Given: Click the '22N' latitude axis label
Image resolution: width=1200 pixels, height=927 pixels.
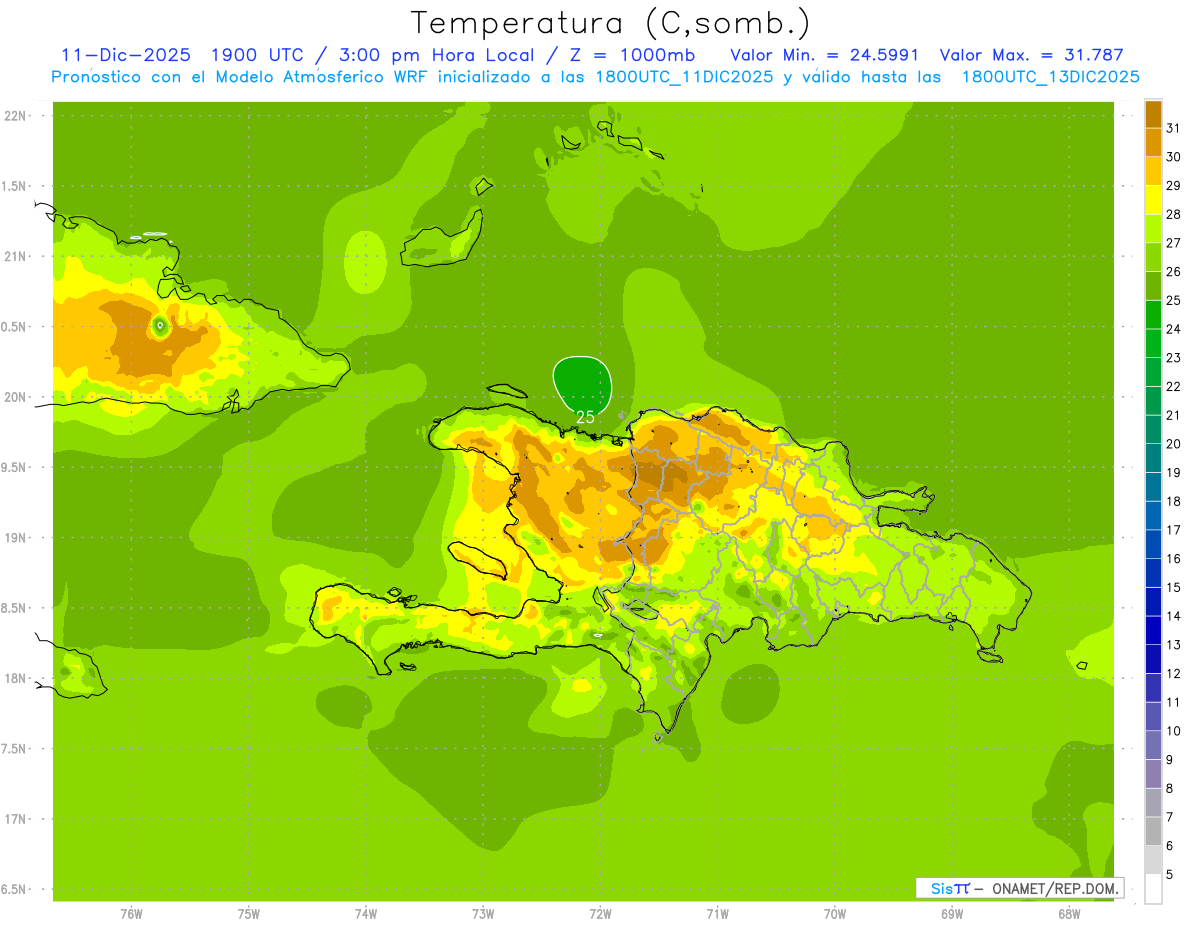Looking at the screenshot, I should pos(14,116).
